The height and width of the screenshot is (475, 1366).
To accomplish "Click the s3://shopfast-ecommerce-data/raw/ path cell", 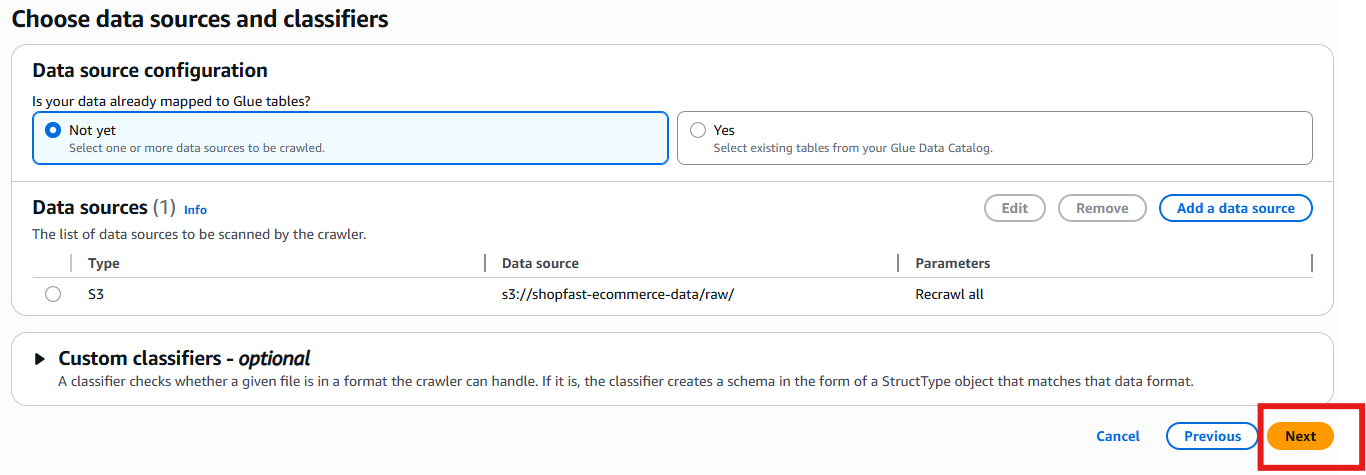I will tap(618, 295).
